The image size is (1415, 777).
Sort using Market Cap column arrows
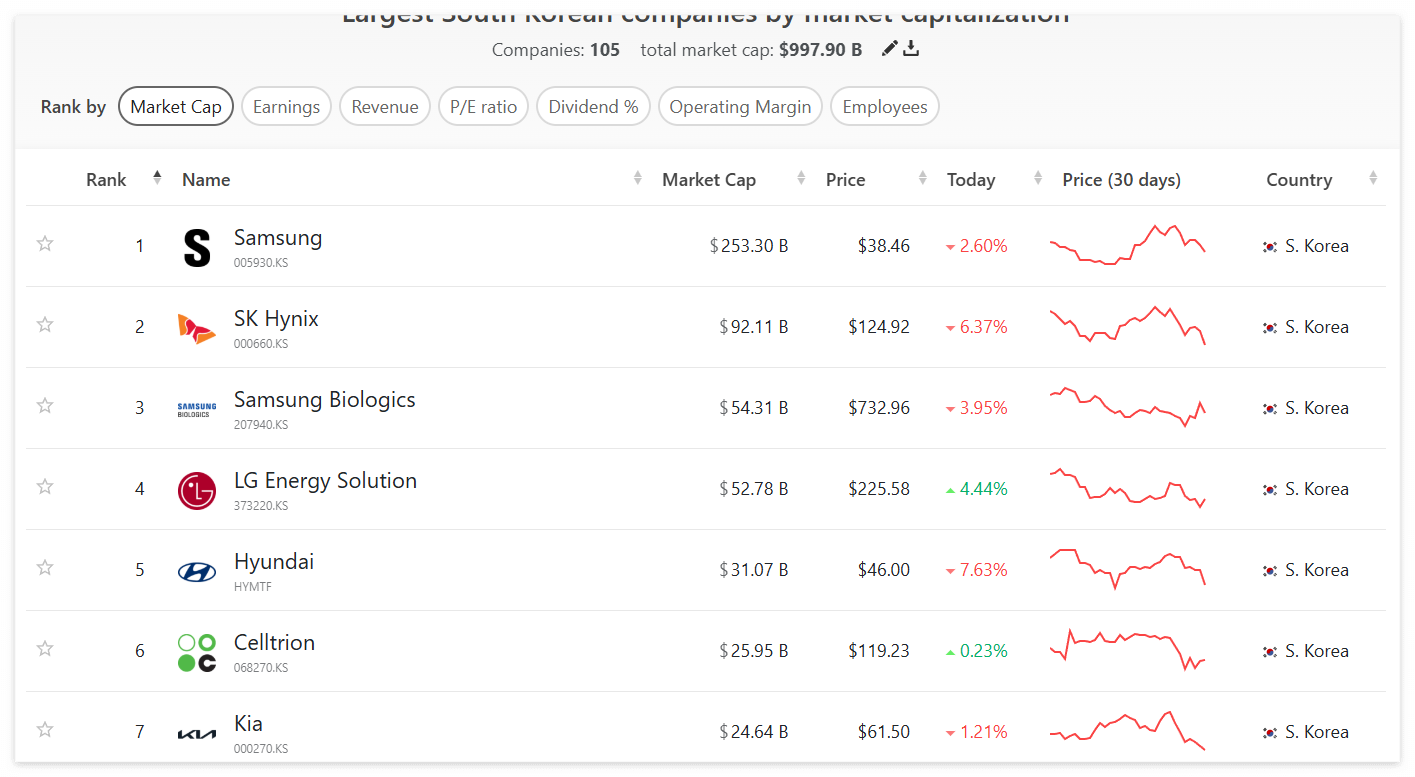(x=801, y=178)
